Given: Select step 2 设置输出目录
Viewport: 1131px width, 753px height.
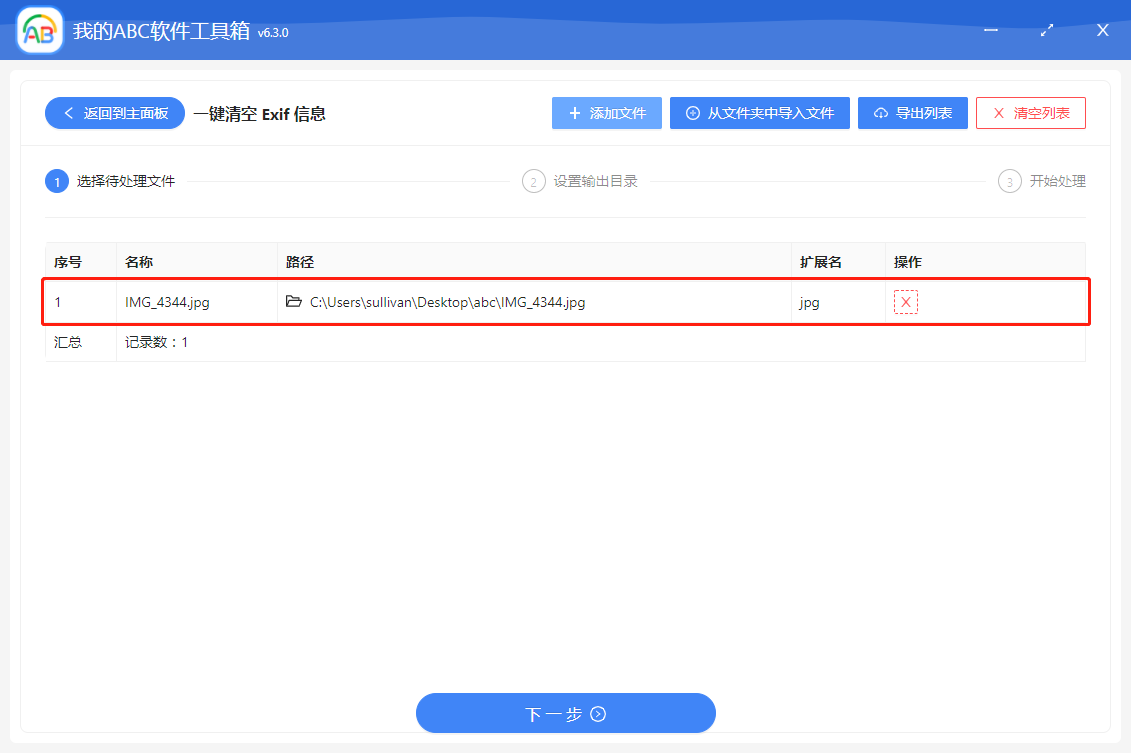Looking at the screenshot, I should click(x=579, y=181).
